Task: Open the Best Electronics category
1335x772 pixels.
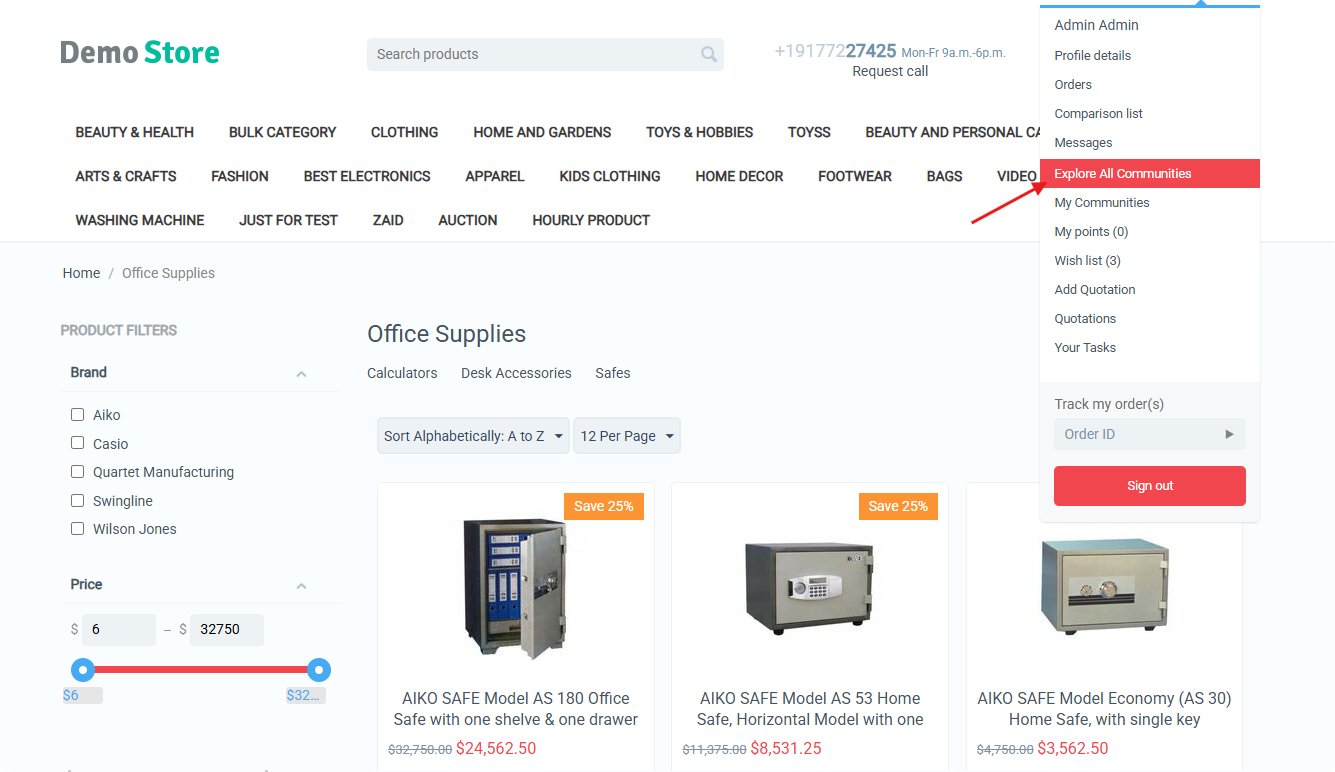Action: (367, 176)
